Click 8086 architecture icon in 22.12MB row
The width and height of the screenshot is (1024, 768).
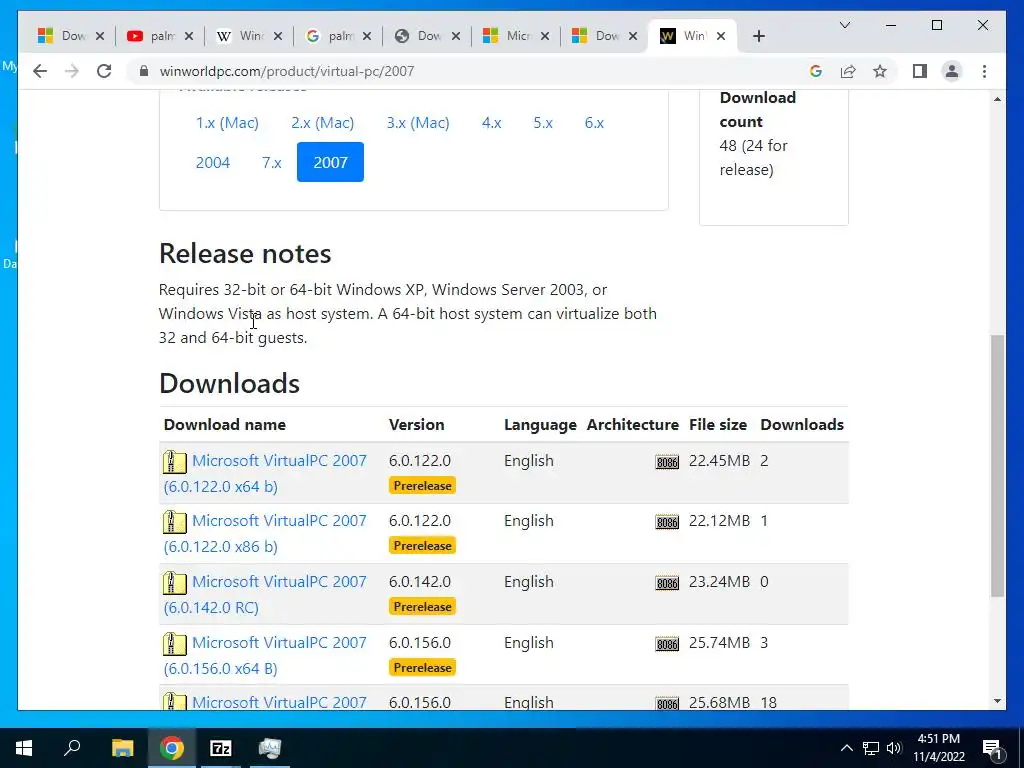(x=667, y=522)
